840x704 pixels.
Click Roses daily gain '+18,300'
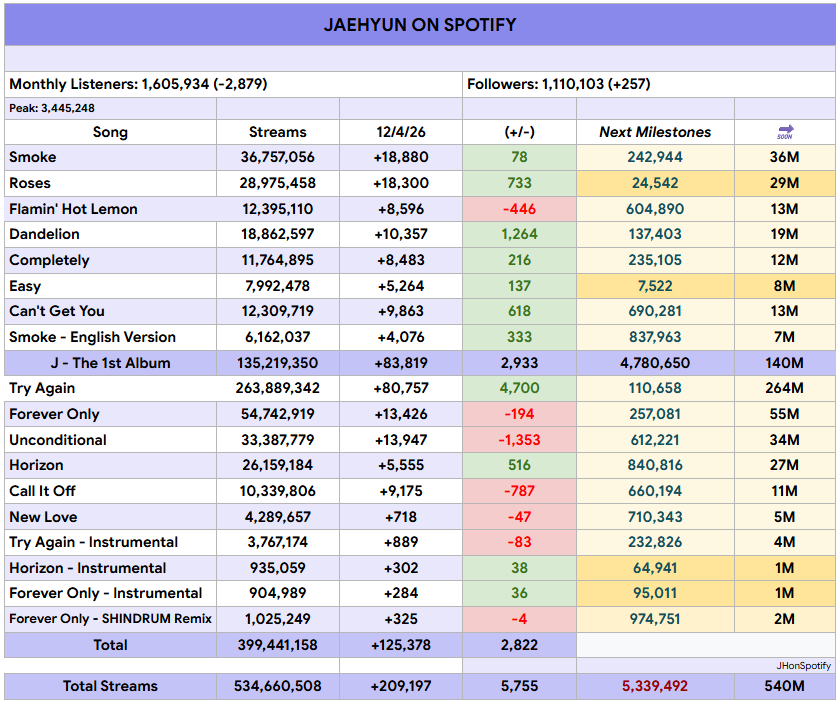click(x=401, y=183)
